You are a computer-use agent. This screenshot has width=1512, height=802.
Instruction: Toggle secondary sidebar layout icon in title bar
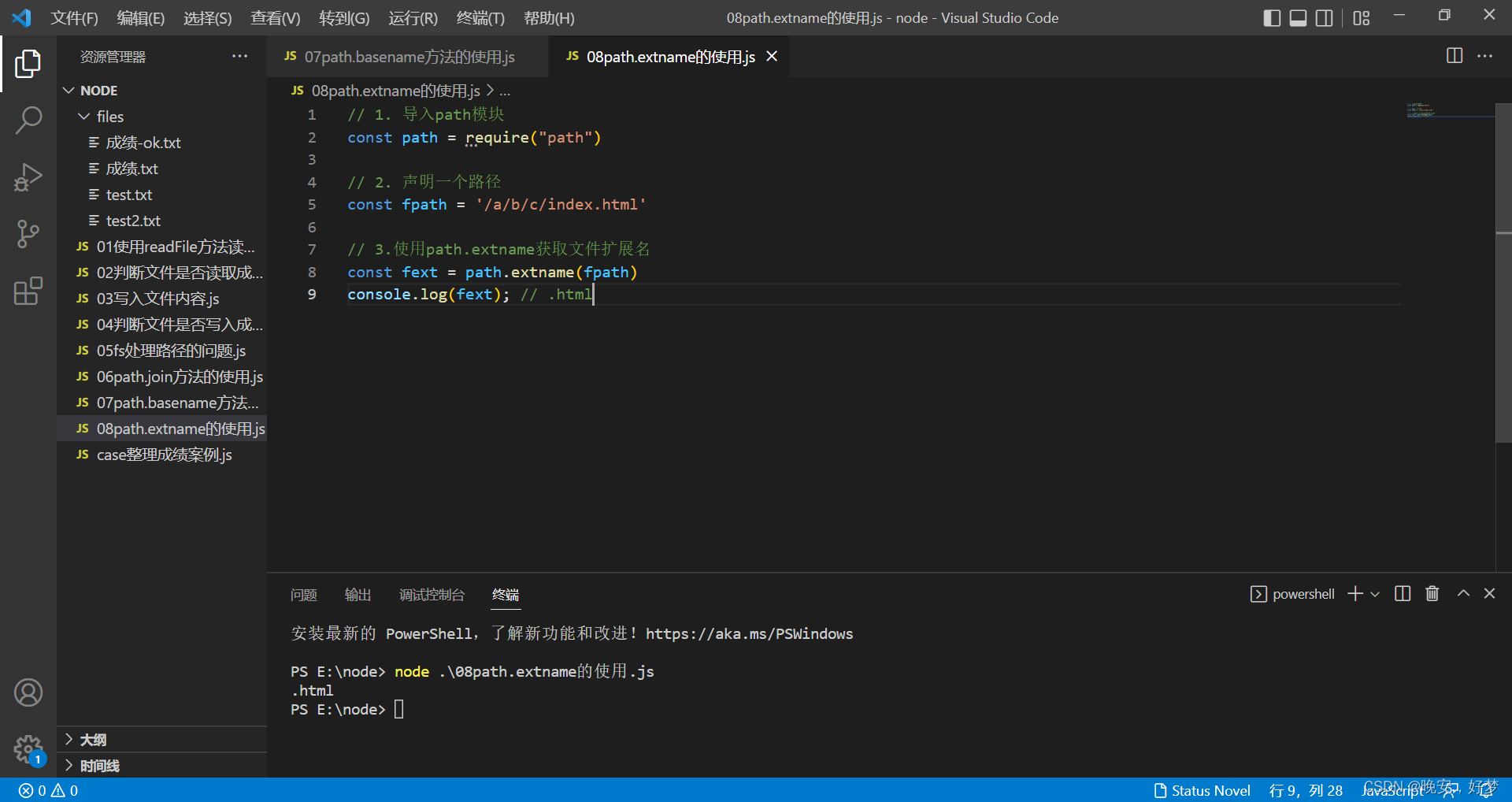pos(1325,18)
